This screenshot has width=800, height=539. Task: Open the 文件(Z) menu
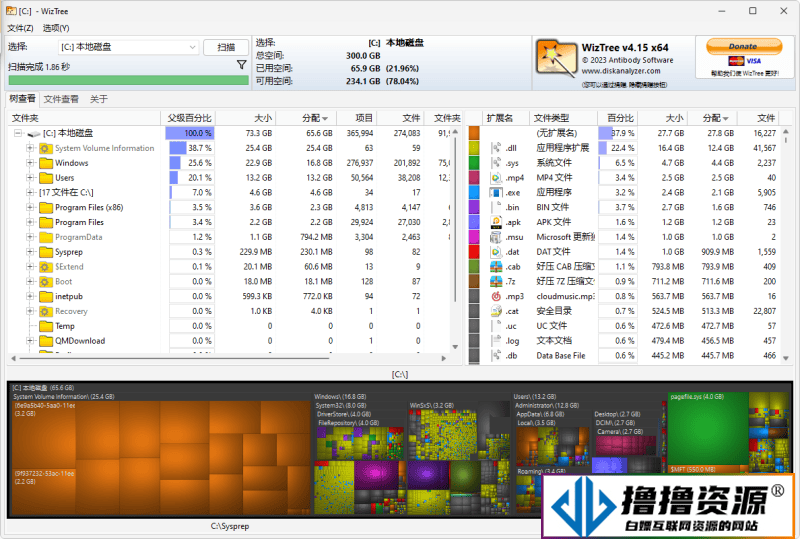click(20, 28)
